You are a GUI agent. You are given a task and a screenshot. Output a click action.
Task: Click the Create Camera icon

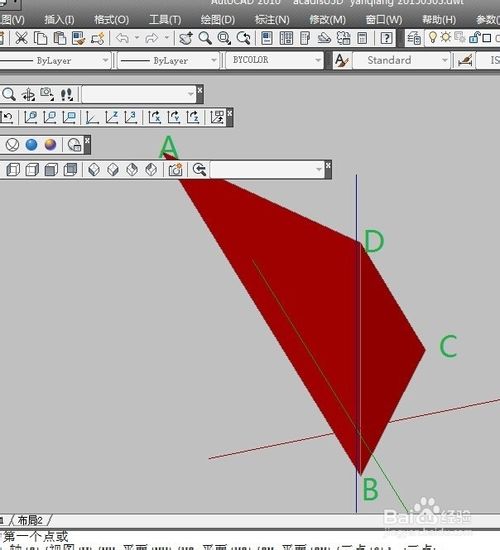pyautogui.click(x=175, y=170)
